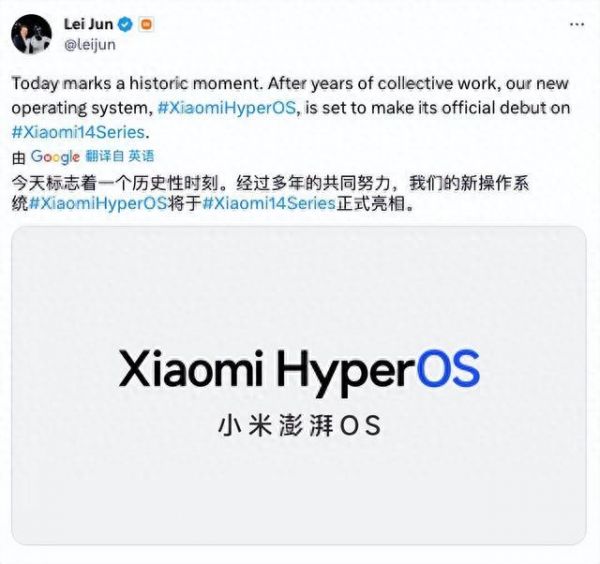Screen dimensions: 600x564
Task: Open #Xiaomi14Series hashtag in Chinese translation
Action: tap(269, 203)
